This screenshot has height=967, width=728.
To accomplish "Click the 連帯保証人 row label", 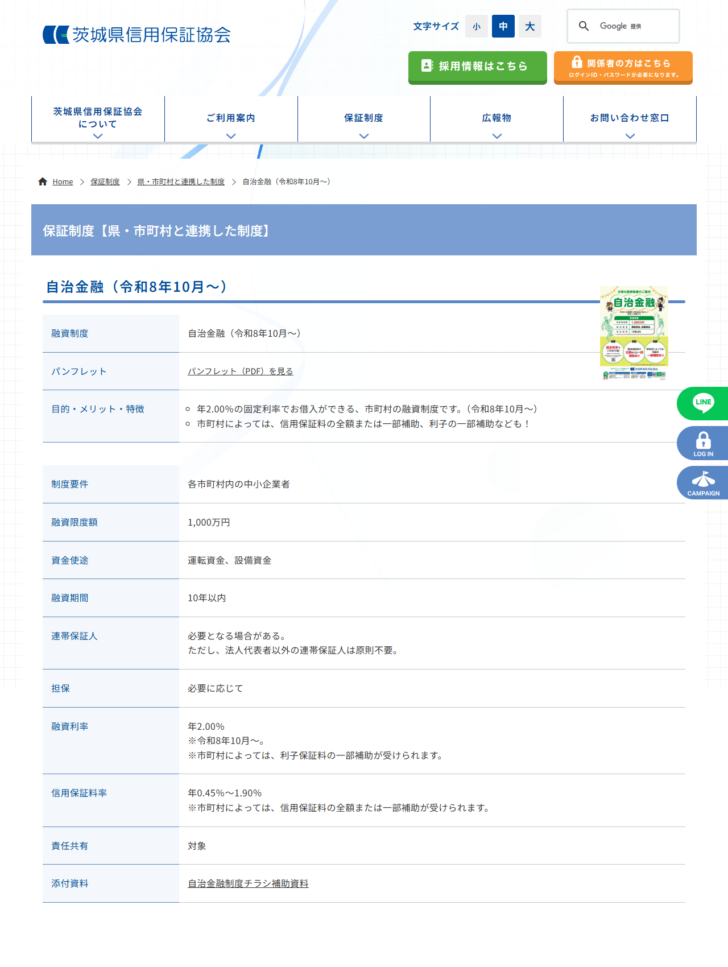I will pos(74,636).
